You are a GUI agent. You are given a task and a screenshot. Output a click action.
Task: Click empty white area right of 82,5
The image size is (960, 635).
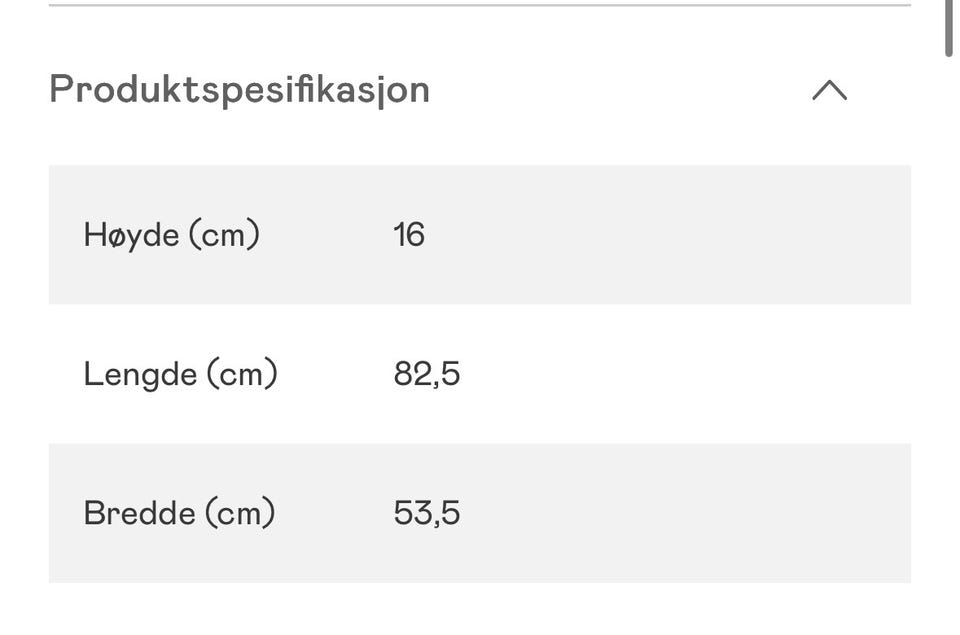pyautogui.click(x=680, y=374)
